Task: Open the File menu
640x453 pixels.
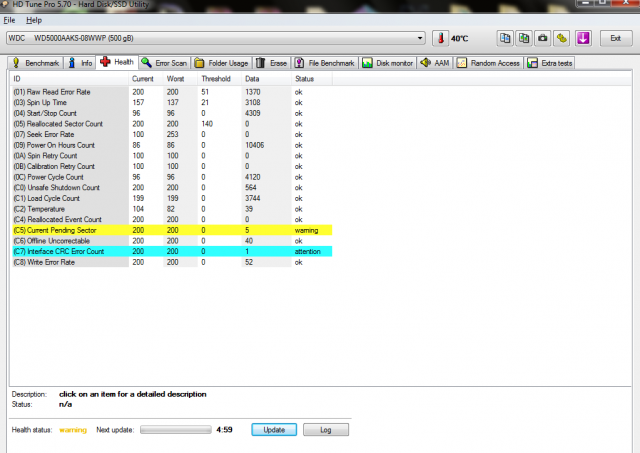Action: coord(9,20)
